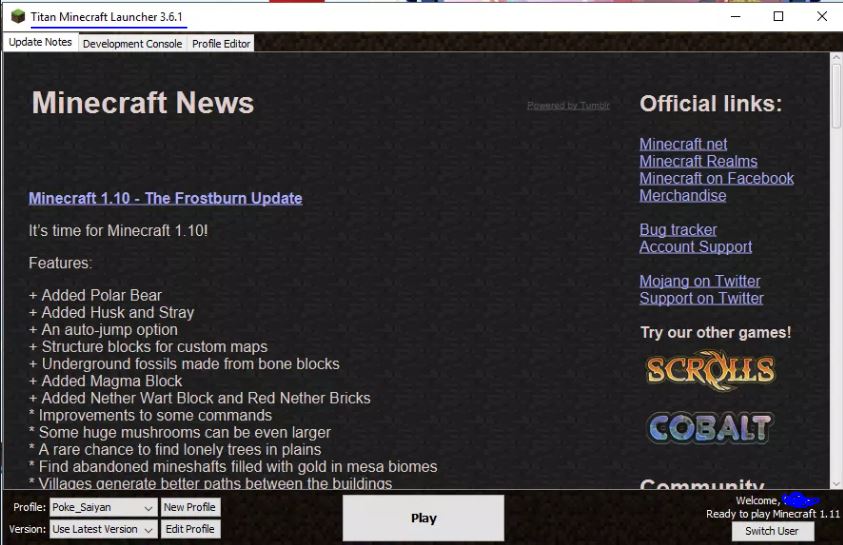
Task: Maximize the Titan Minecraft Launcher window
Action: [778, 16]
